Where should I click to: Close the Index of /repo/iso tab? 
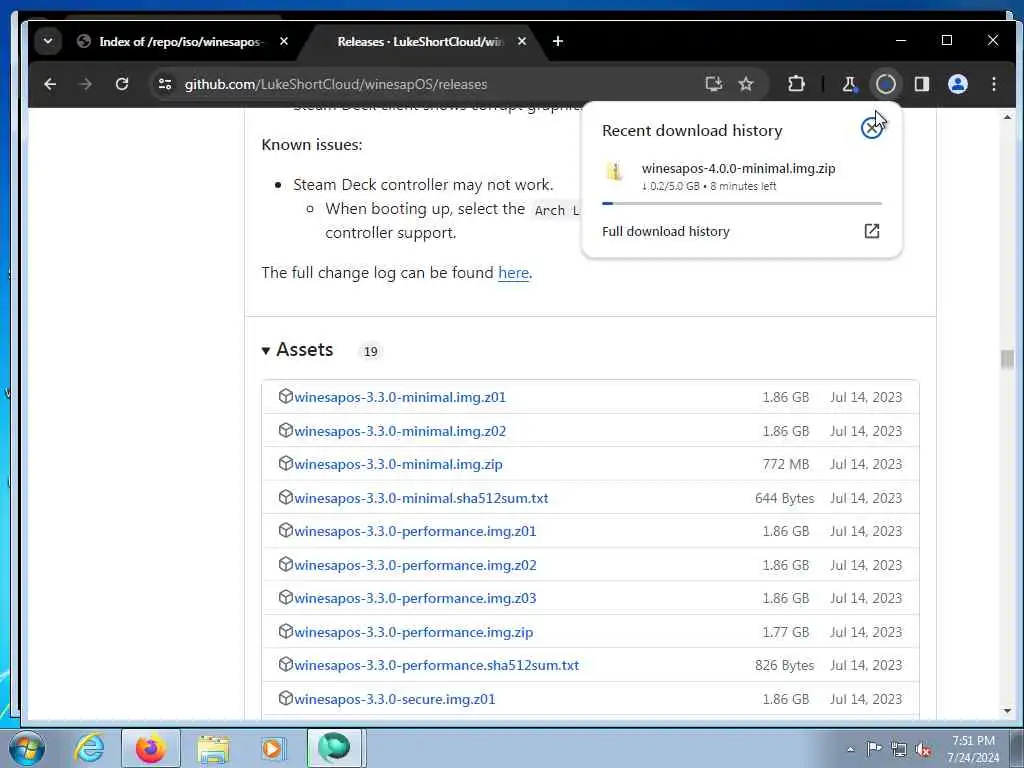coord(284,41)
